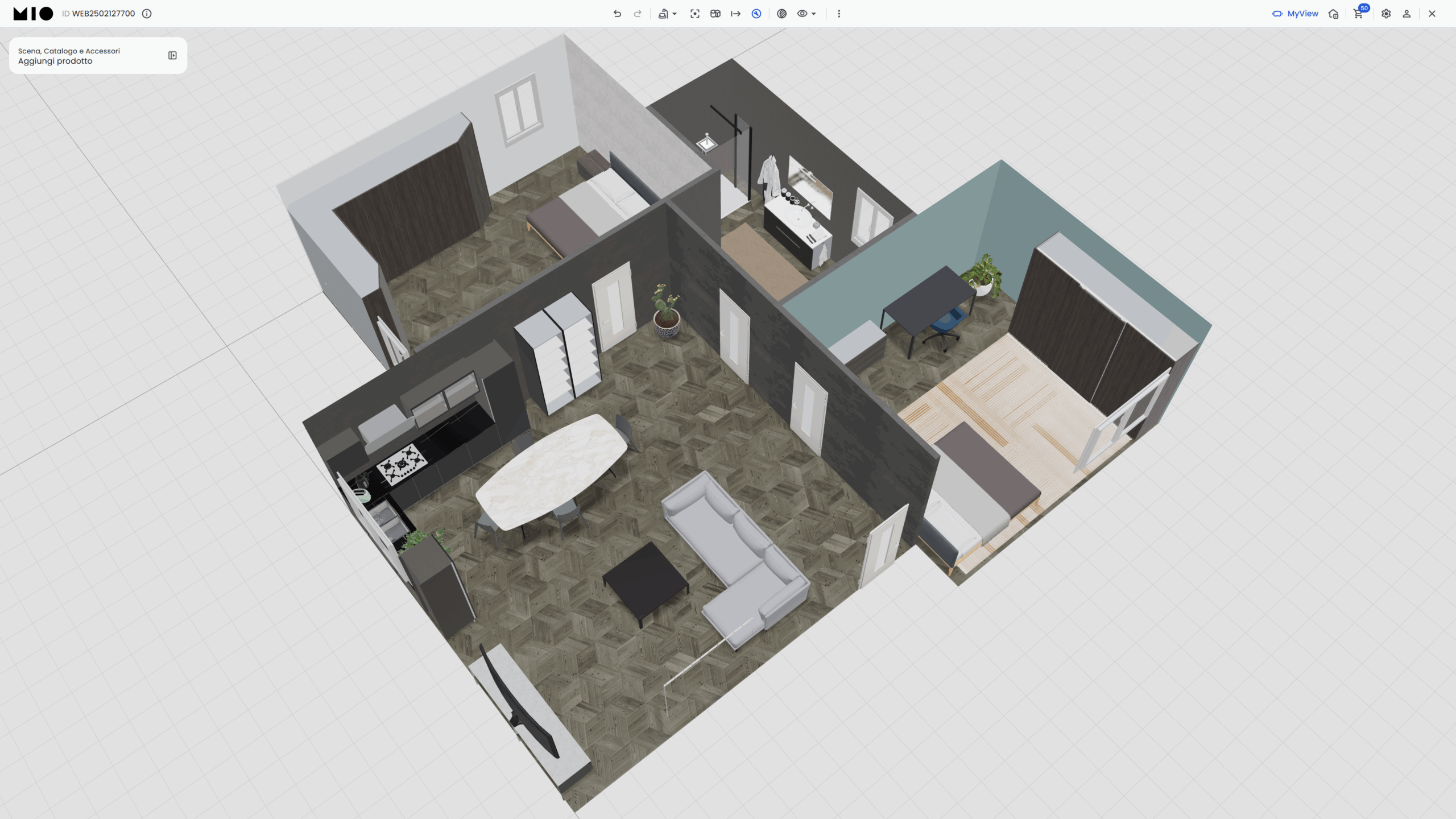Select the material pattern icon
Image resolution: width=1456 pixels, height=819 pixels.
(782, 14)
